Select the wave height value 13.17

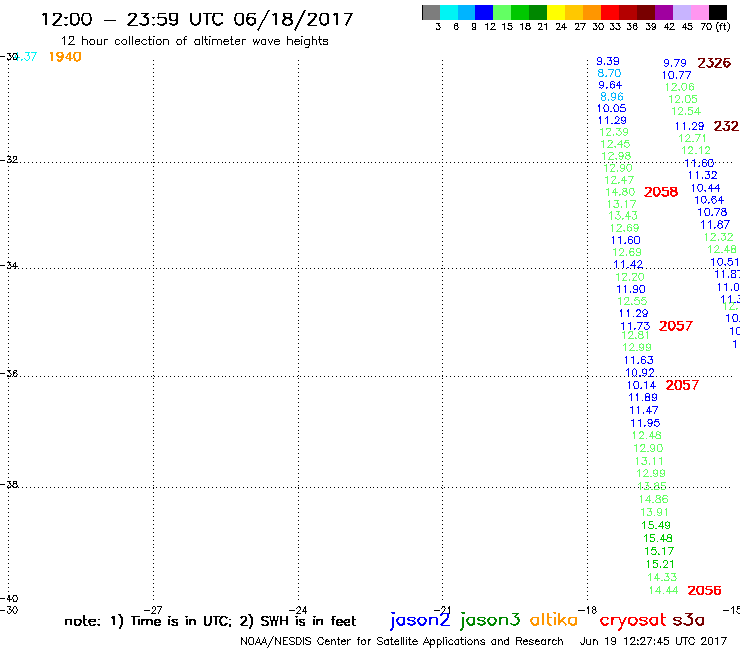(622, 204)
